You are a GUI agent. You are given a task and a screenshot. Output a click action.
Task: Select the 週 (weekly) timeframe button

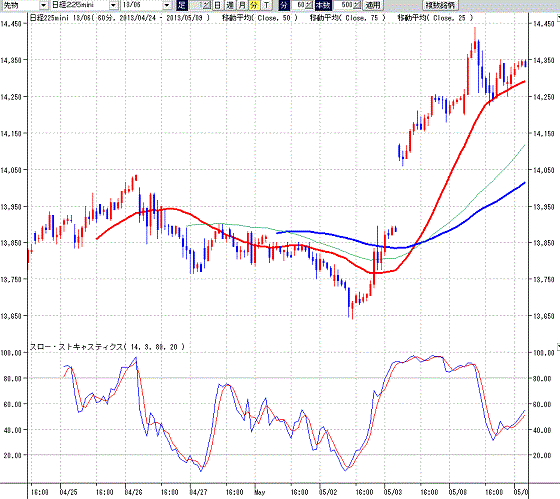230,5
